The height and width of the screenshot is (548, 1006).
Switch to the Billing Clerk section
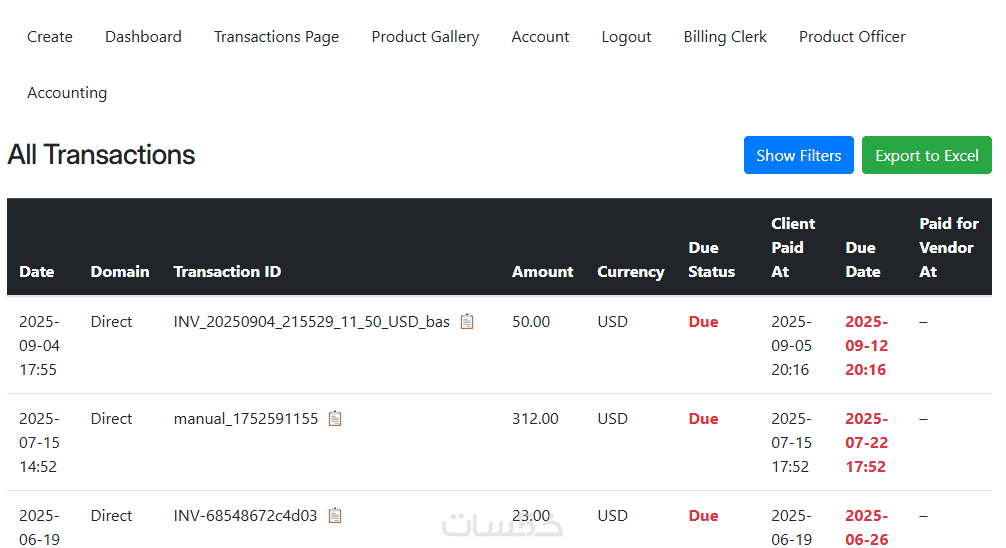pos(725,37)
